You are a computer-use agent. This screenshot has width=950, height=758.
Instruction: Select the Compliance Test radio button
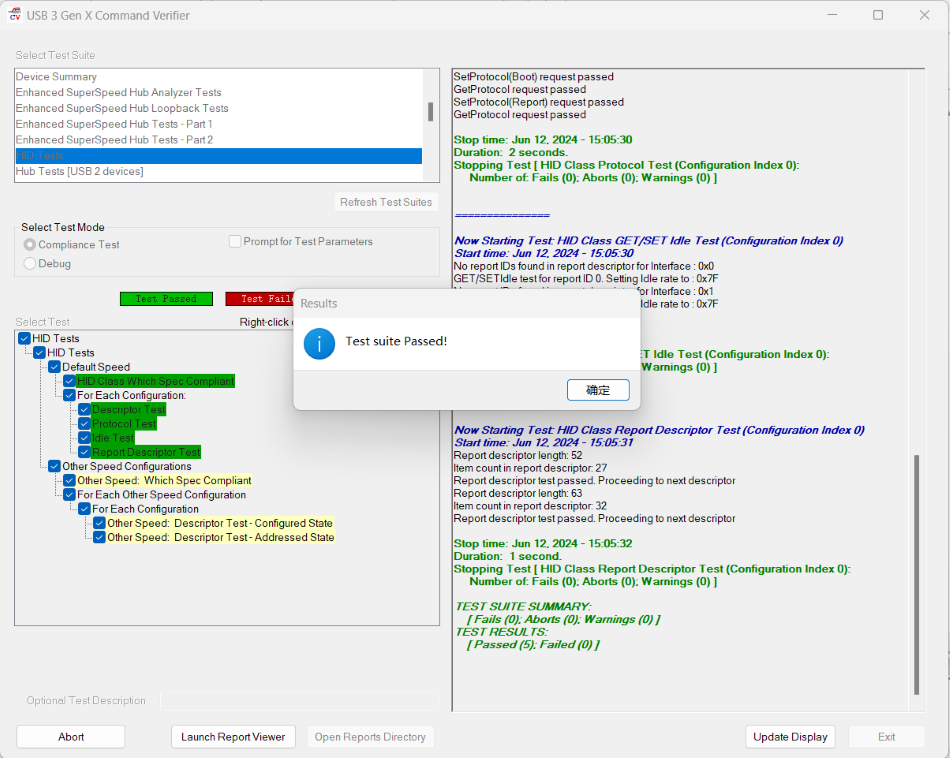pyautogui.click(x=30, y=245)
